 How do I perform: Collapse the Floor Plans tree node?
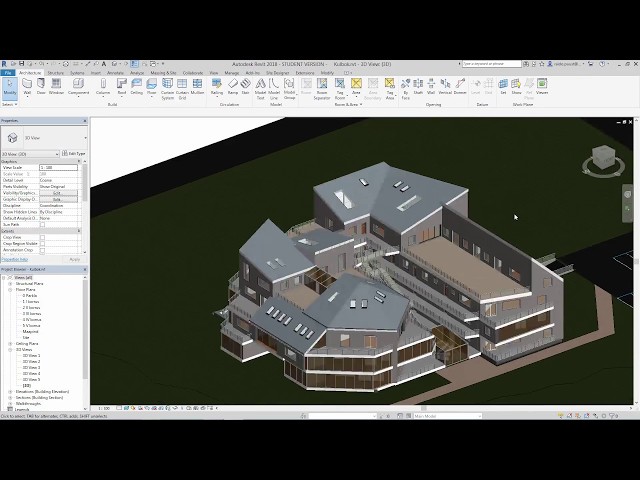coord(10,290)
